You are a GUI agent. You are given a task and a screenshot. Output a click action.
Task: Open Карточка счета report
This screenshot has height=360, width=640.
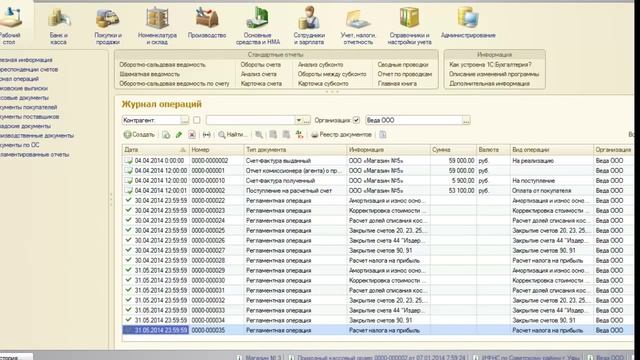(x=261, y=83)
